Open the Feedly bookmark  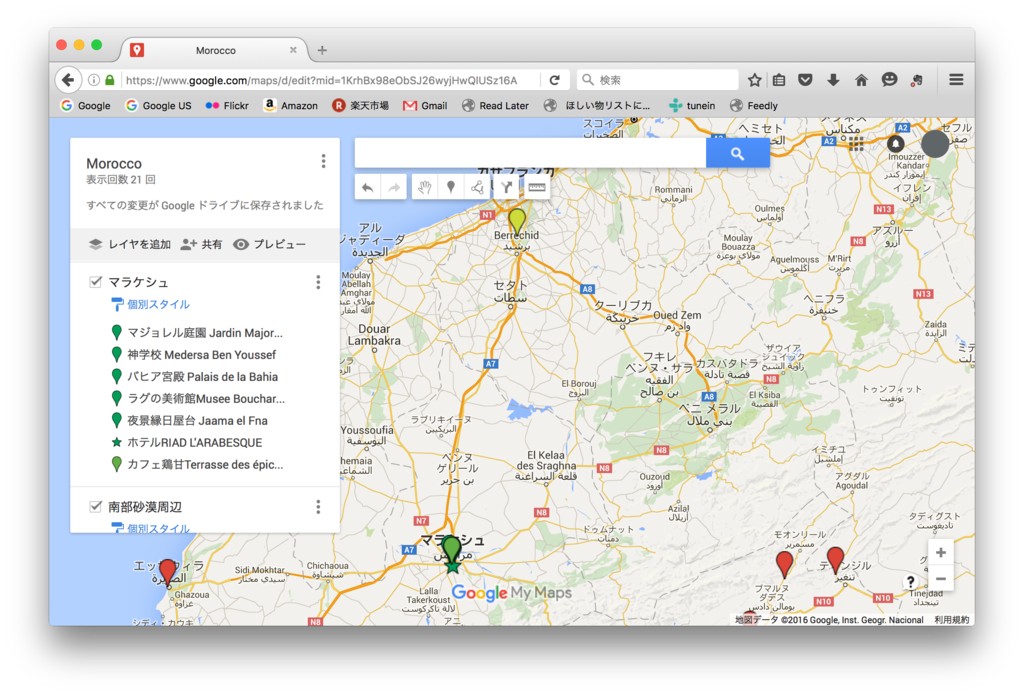pyautogui.click(x=754, y=105)
